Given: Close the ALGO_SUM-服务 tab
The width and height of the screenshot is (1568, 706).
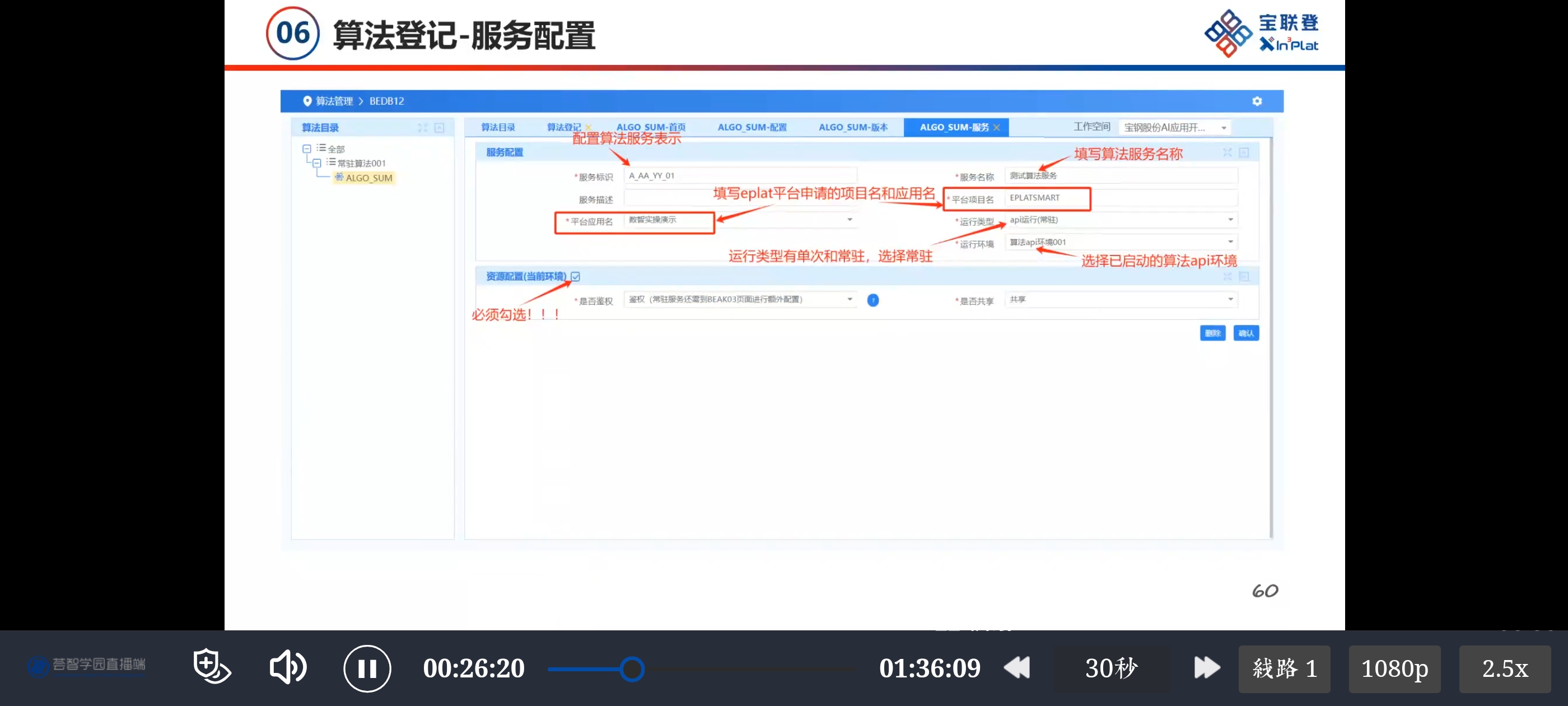Looking at the screenshot, I should tap(996, 127).
